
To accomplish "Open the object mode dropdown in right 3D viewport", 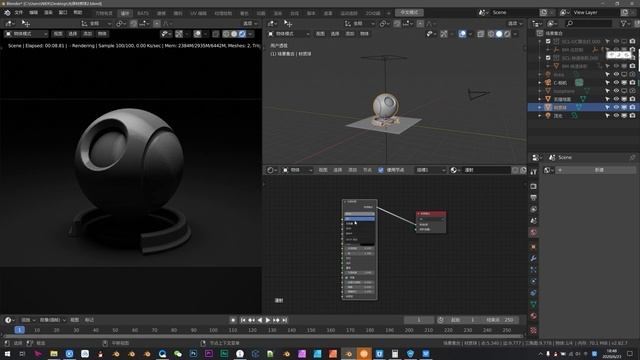I will pos(289,34).
